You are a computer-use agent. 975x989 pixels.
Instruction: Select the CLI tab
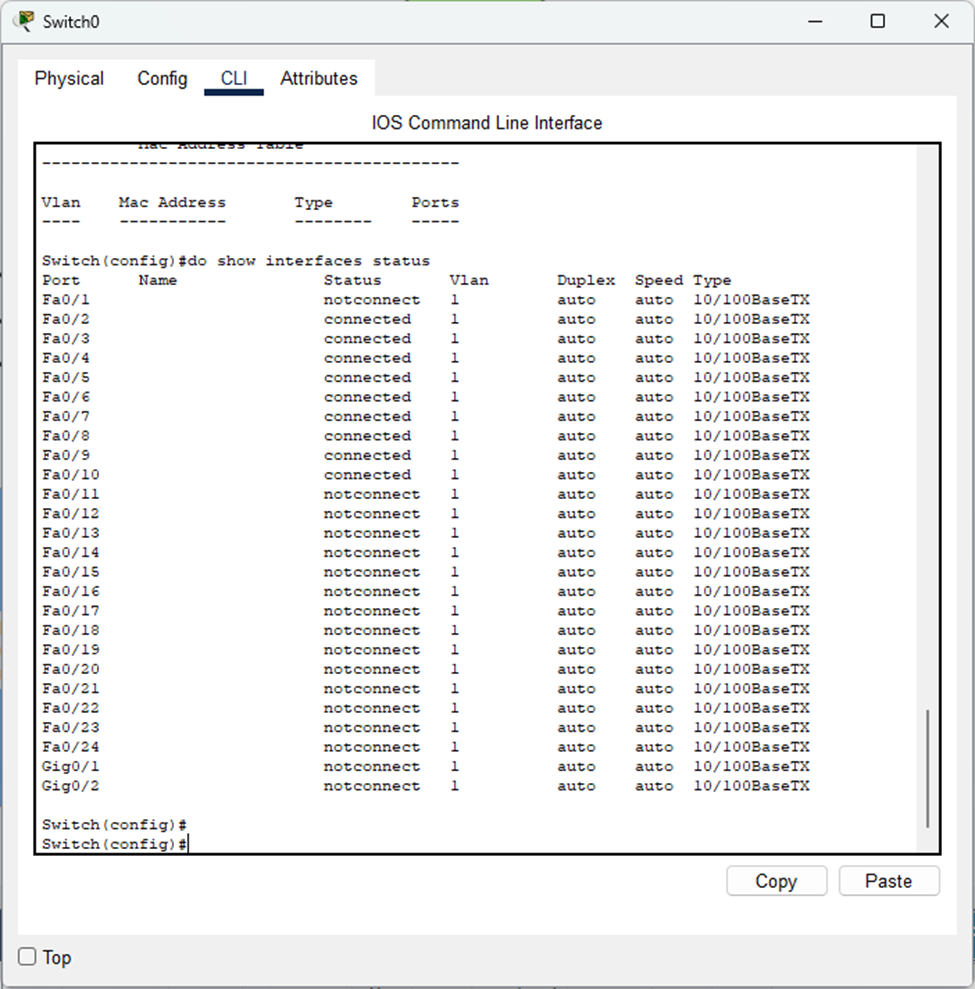[x=234, y=78]
